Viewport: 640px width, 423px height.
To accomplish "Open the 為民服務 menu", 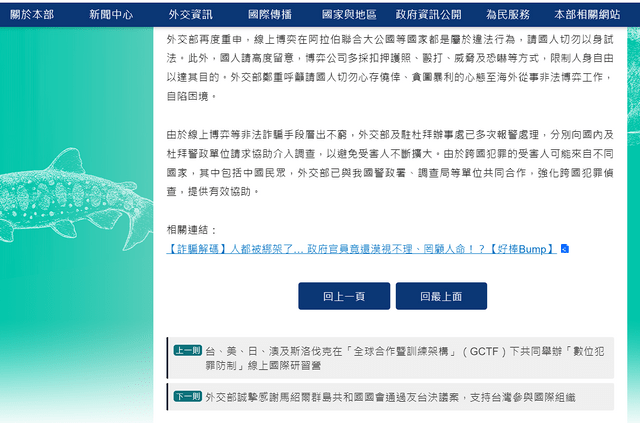I will pyautogui.click(x=508, y=15).
